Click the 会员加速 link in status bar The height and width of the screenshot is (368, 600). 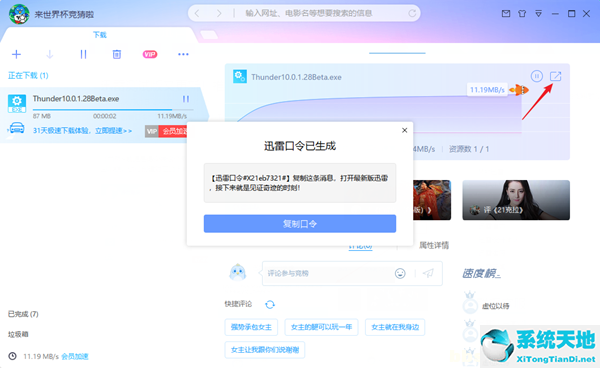coord(75,356)
